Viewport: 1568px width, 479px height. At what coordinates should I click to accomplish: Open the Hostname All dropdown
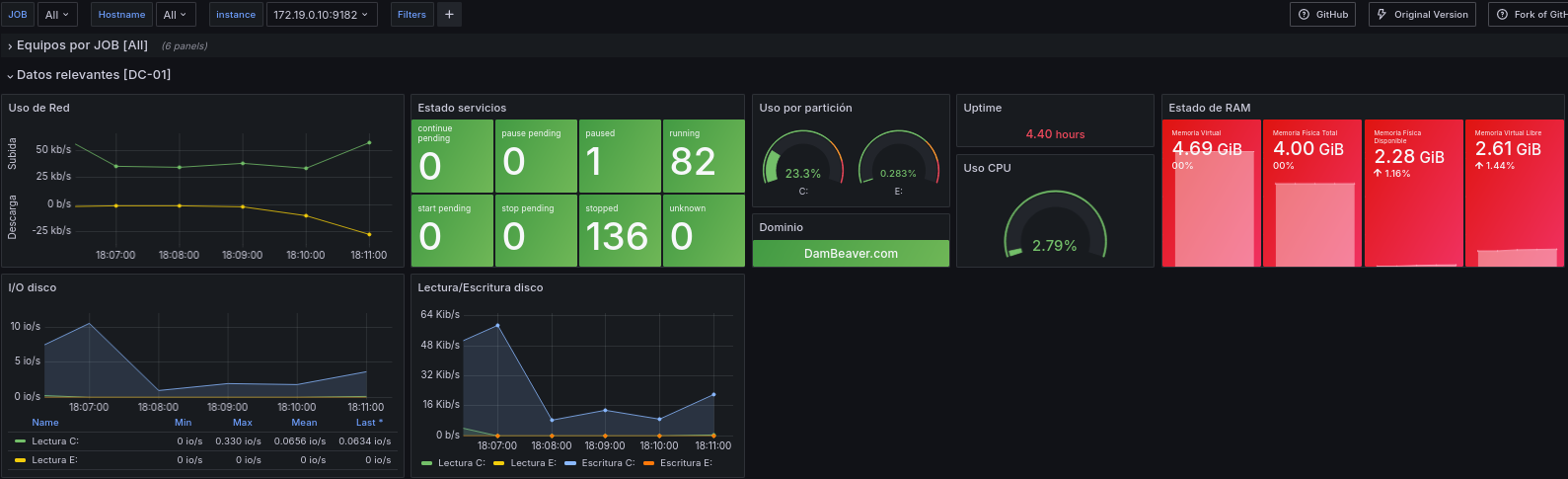pos(175,15)
